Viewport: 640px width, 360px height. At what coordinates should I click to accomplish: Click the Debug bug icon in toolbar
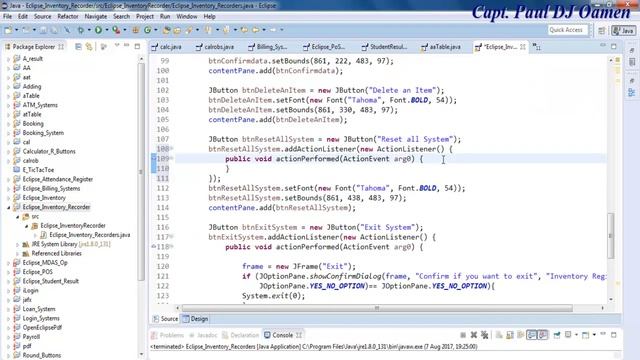click(81, 30)
